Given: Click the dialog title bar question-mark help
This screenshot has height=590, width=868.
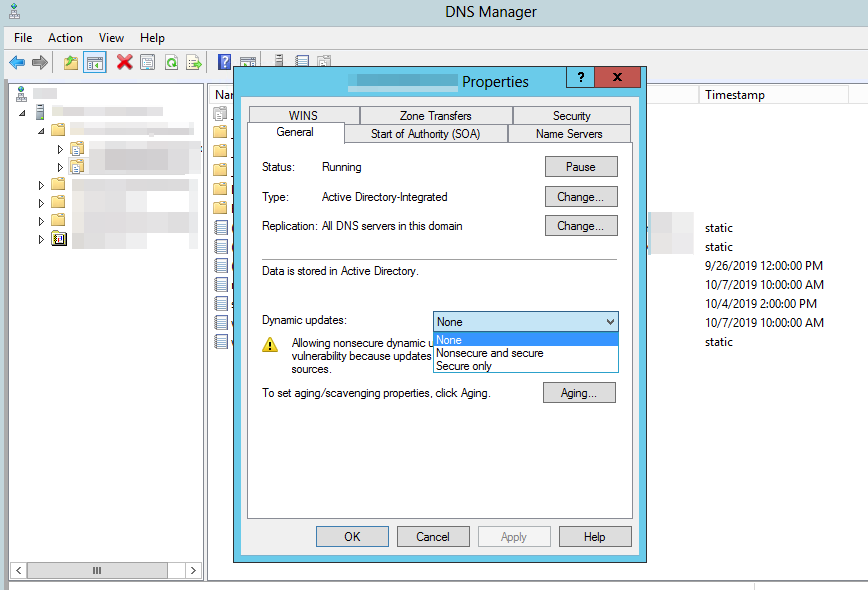Looking at the screenshot, I should 580,77.
